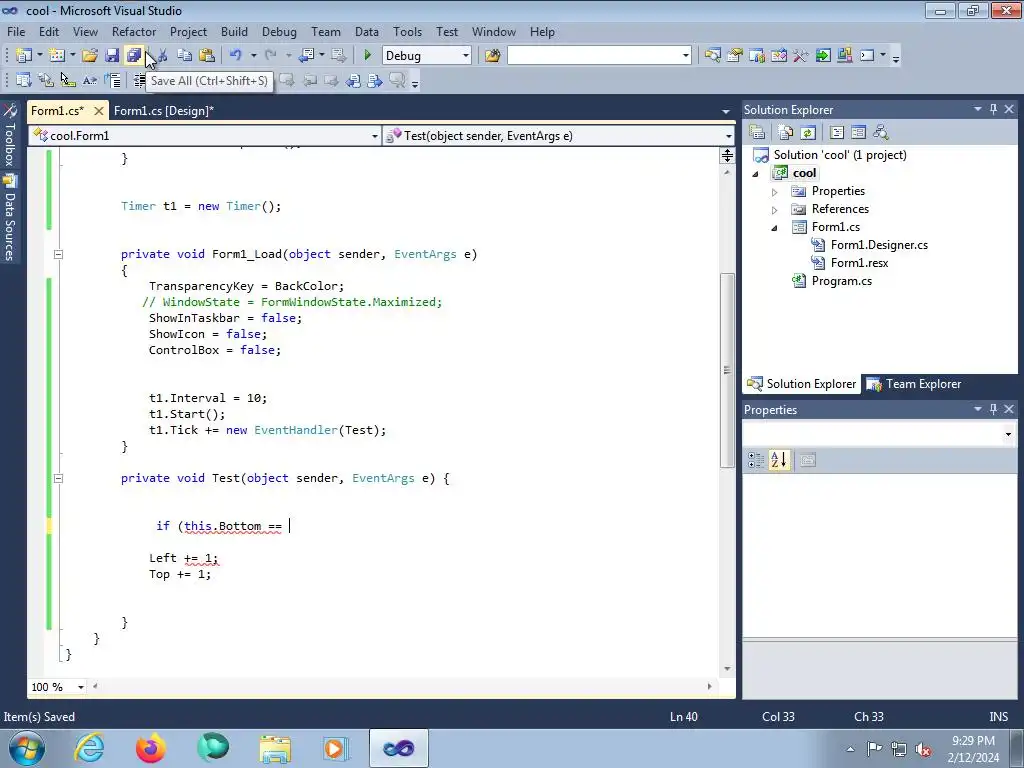Open the Solution Configurations Debug dropdown
This screenshot has width=1024, height=768.
tap(466, 56)
